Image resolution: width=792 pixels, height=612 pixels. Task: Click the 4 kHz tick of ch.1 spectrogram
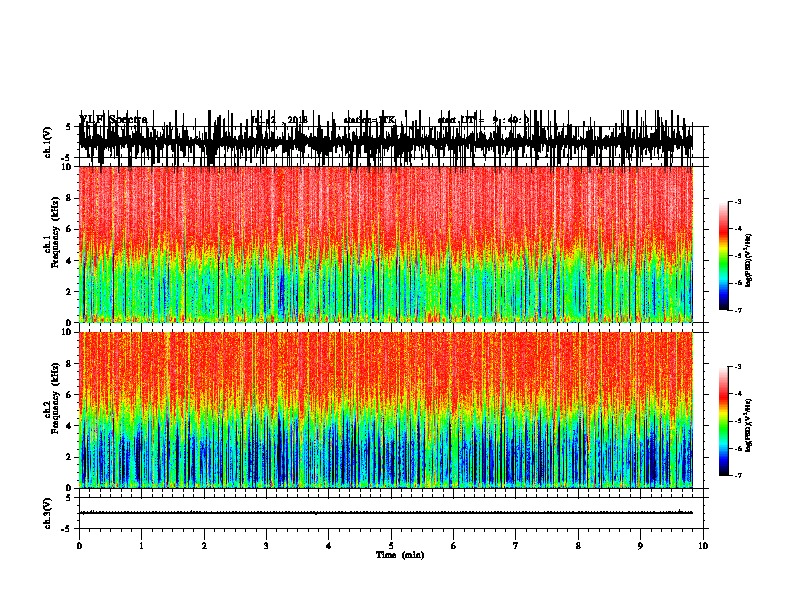coord(70,261)
